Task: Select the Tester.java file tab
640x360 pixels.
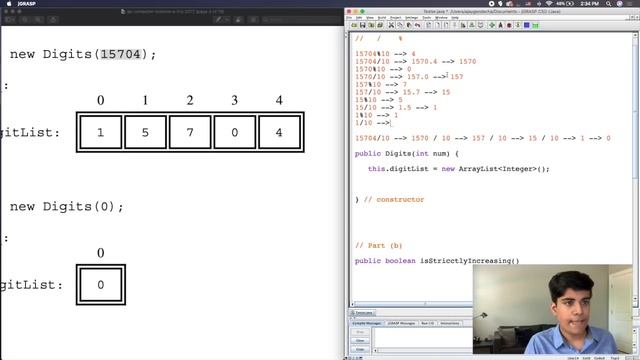Action: click(363, 313)
